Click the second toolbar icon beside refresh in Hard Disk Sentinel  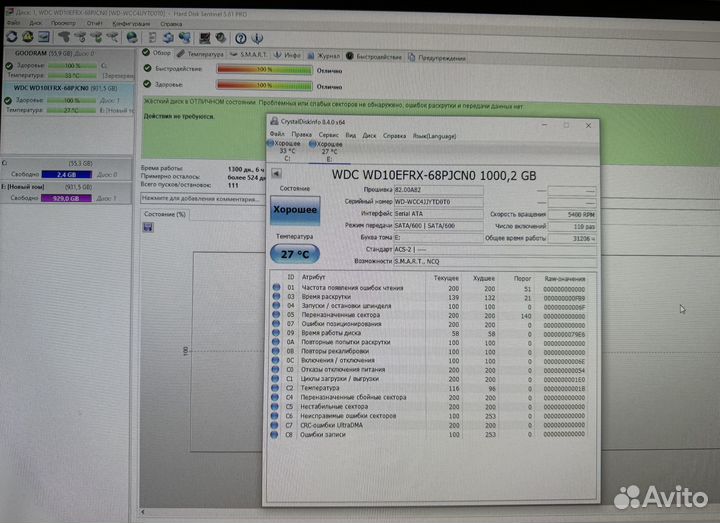pyautogui.click(x=28, y=36)
